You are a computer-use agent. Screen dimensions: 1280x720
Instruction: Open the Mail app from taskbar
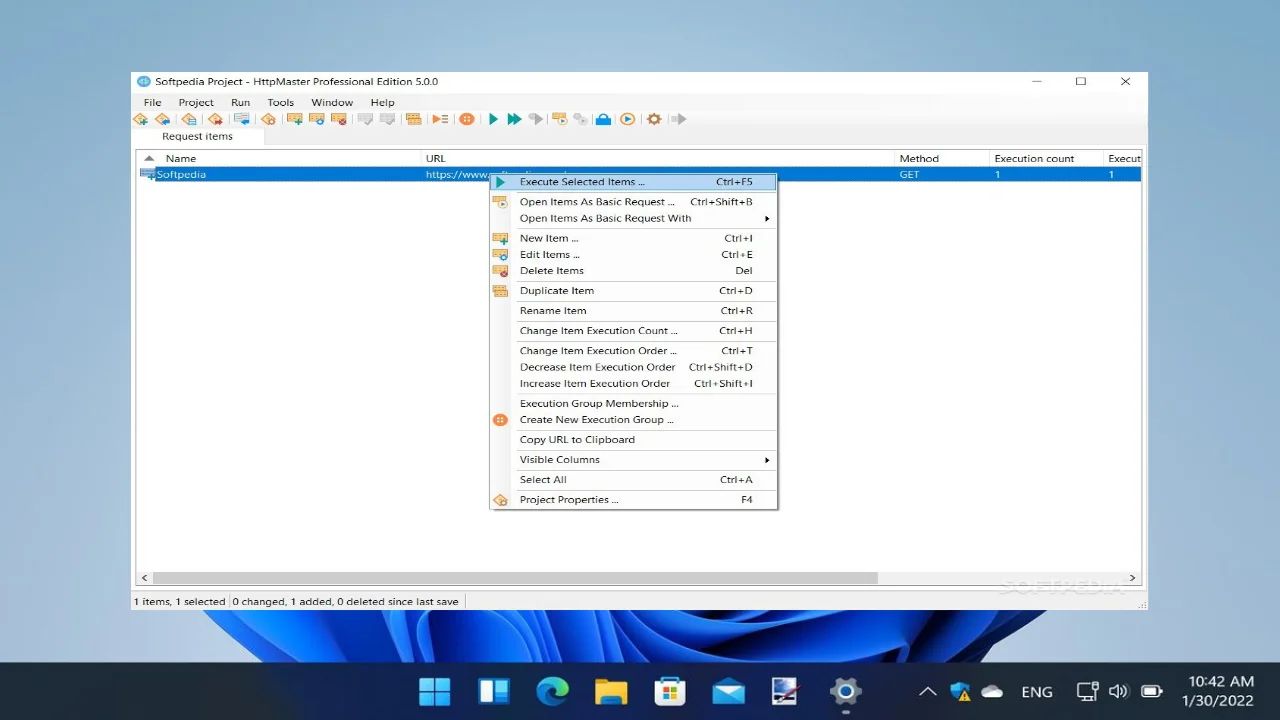coord(729,691)
